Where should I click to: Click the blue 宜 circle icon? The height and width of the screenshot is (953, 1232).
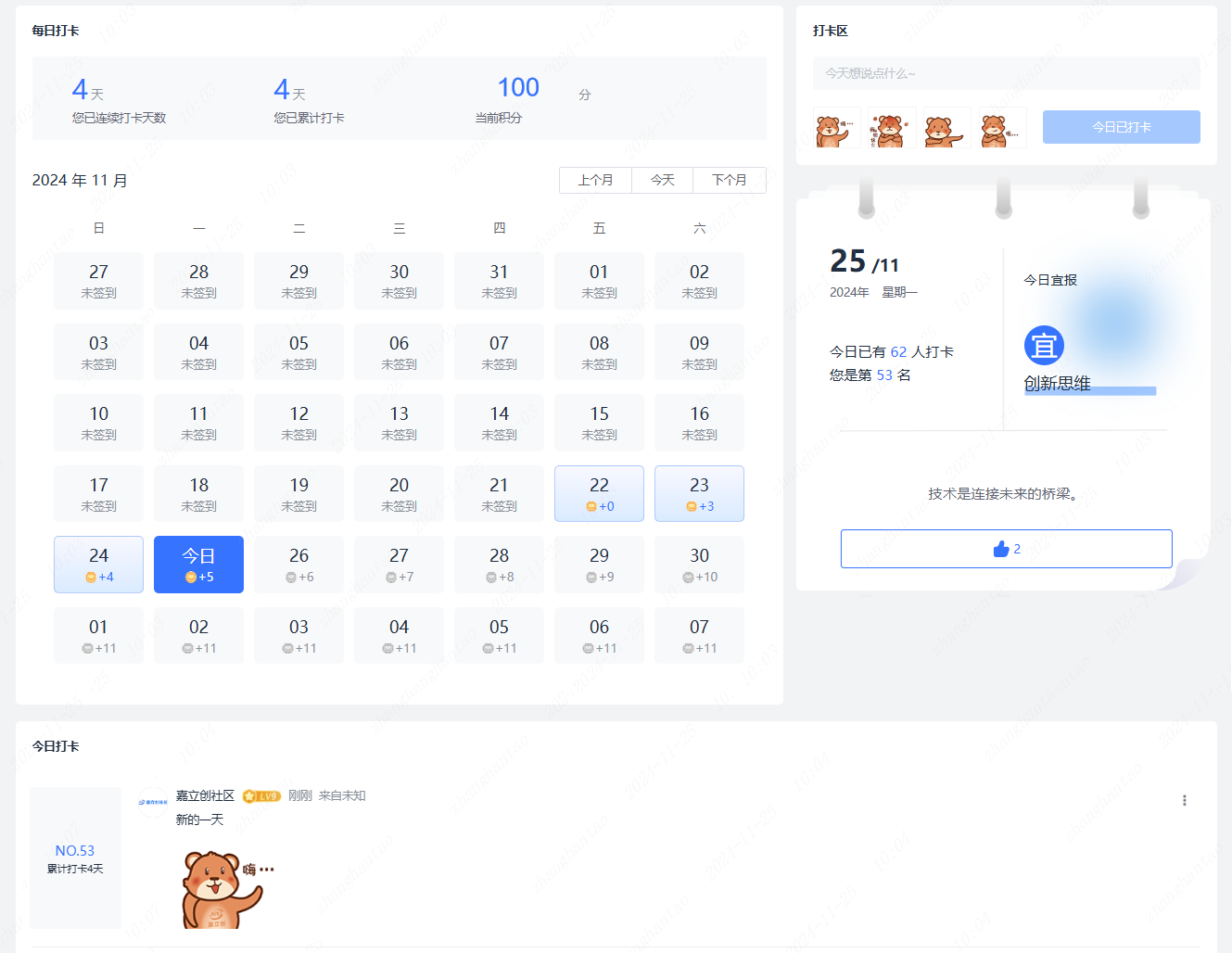(1044, 346)
